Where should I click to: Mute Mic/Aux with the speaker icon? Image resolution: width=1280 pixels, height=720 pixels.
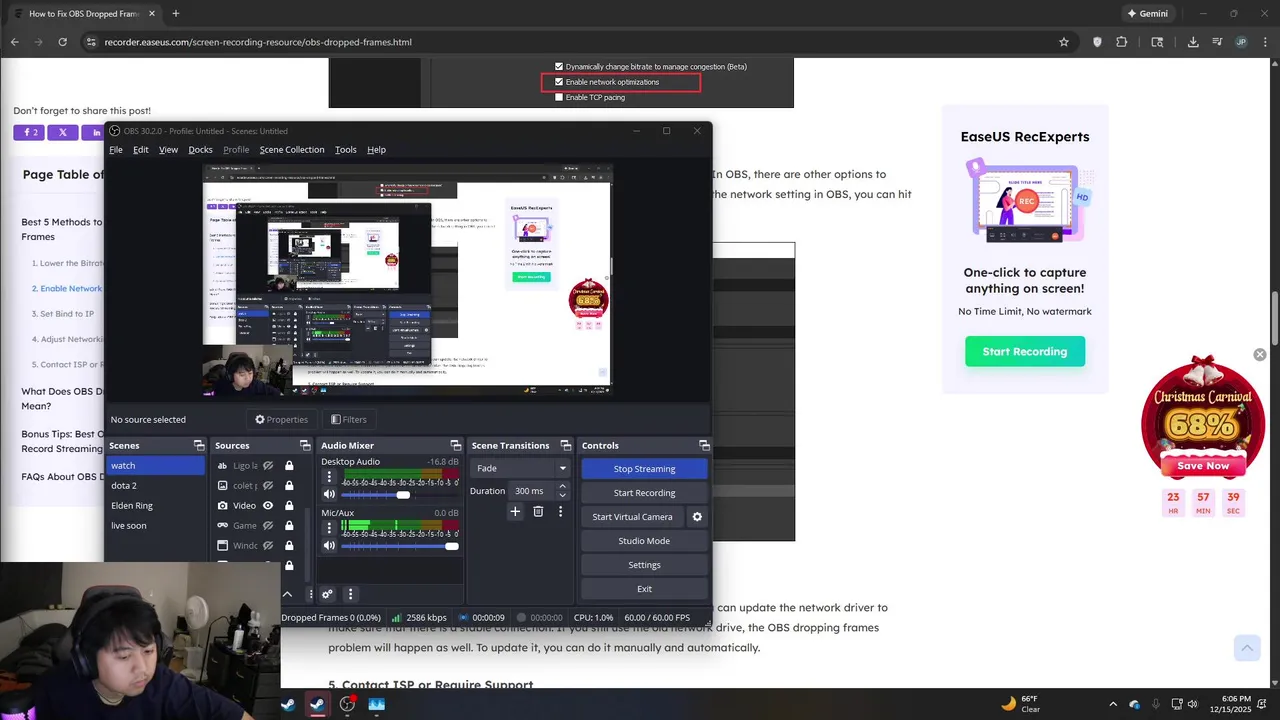point(329,545)
